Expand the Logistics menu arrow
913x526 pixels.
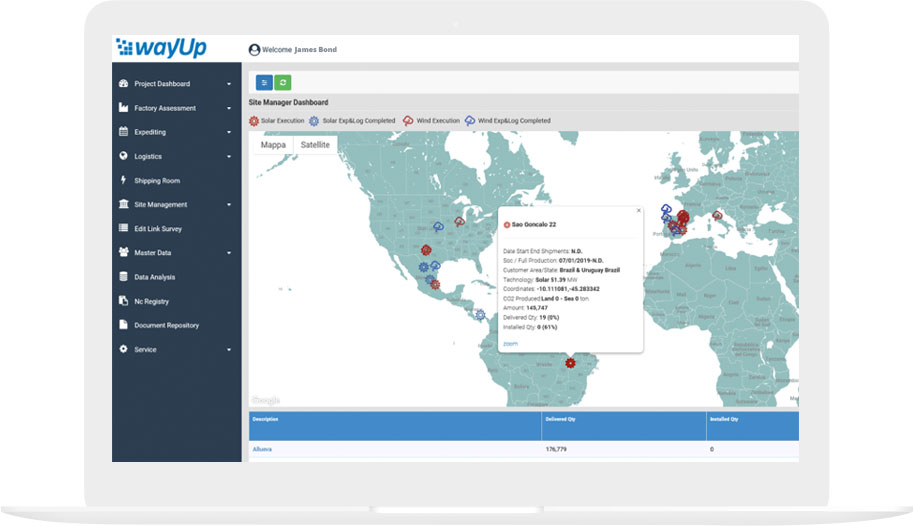pyautogui.click(x=229, y=157)
